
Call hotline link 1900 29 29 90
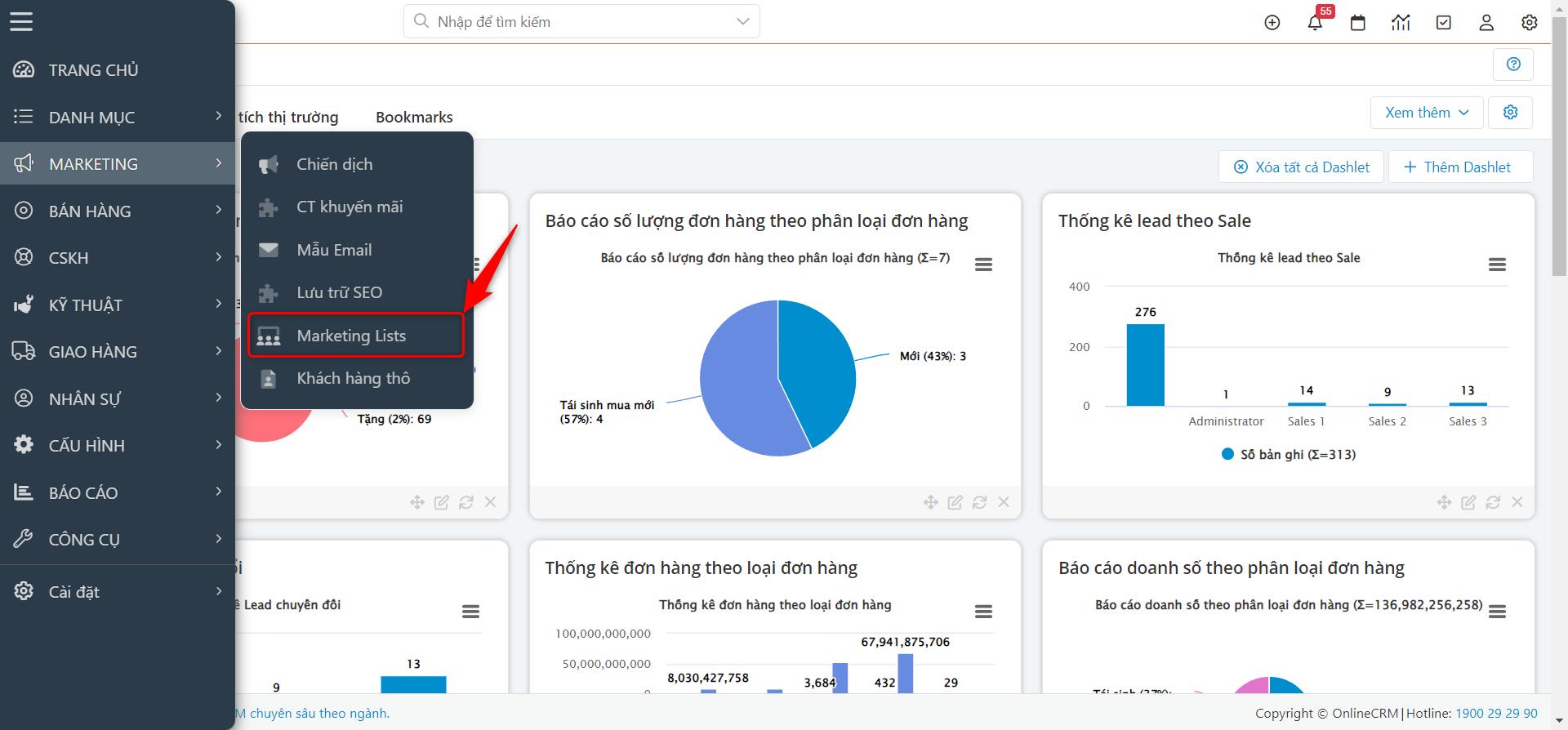pyautogui.click(x=1496, y=713)
